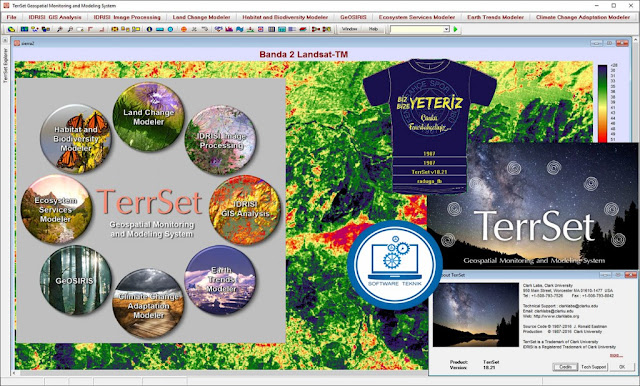Open the File menu

coord(11,18)
